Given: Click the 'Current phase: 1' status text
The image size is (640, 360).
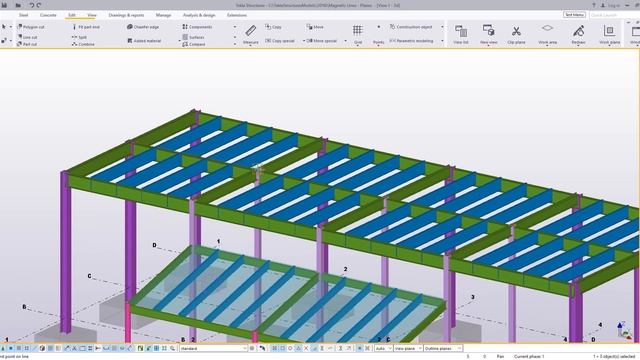Looking at the screenshot, I should pos(529,356).
